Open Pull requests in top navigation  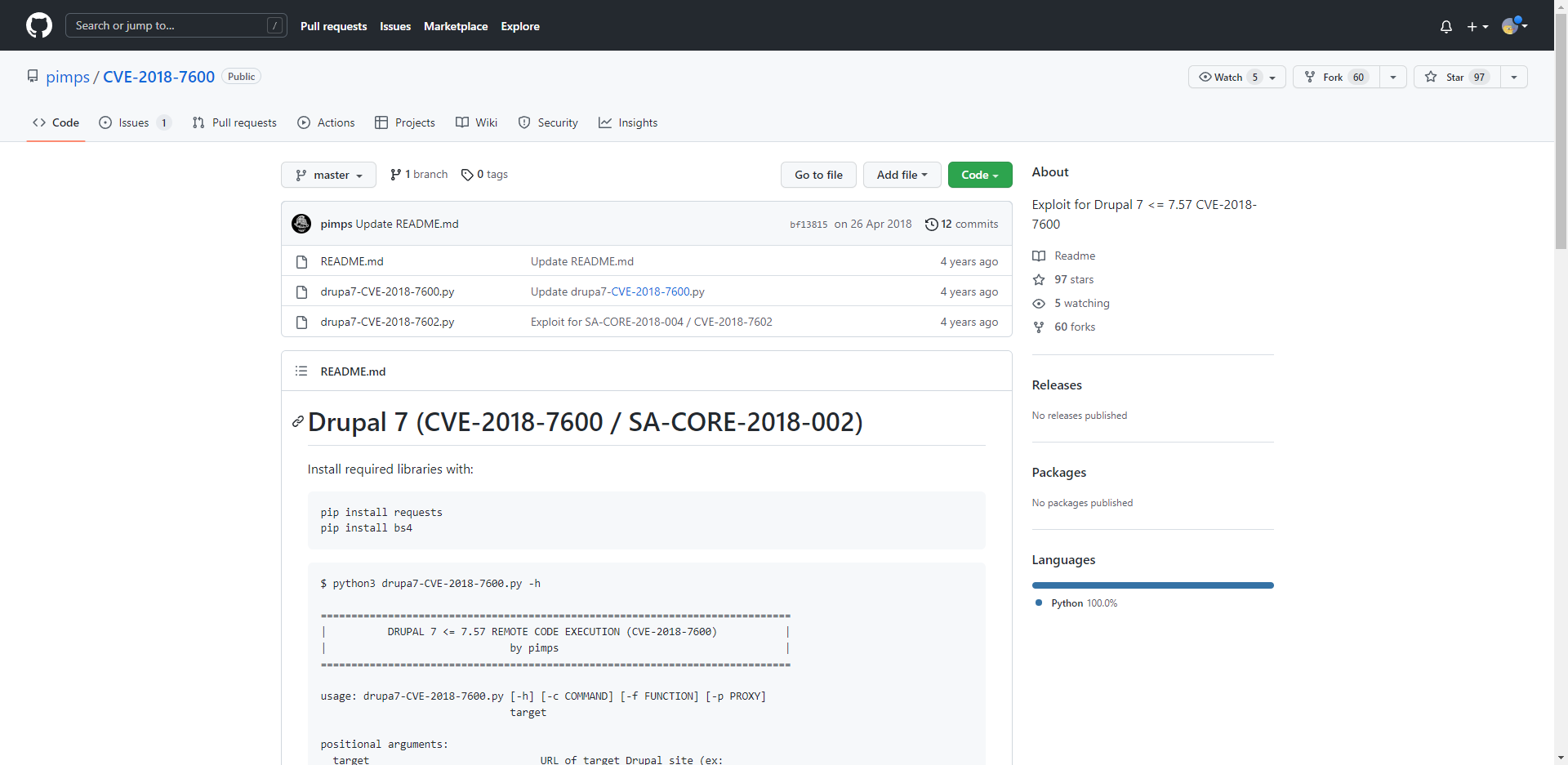(x=333, y=26)
